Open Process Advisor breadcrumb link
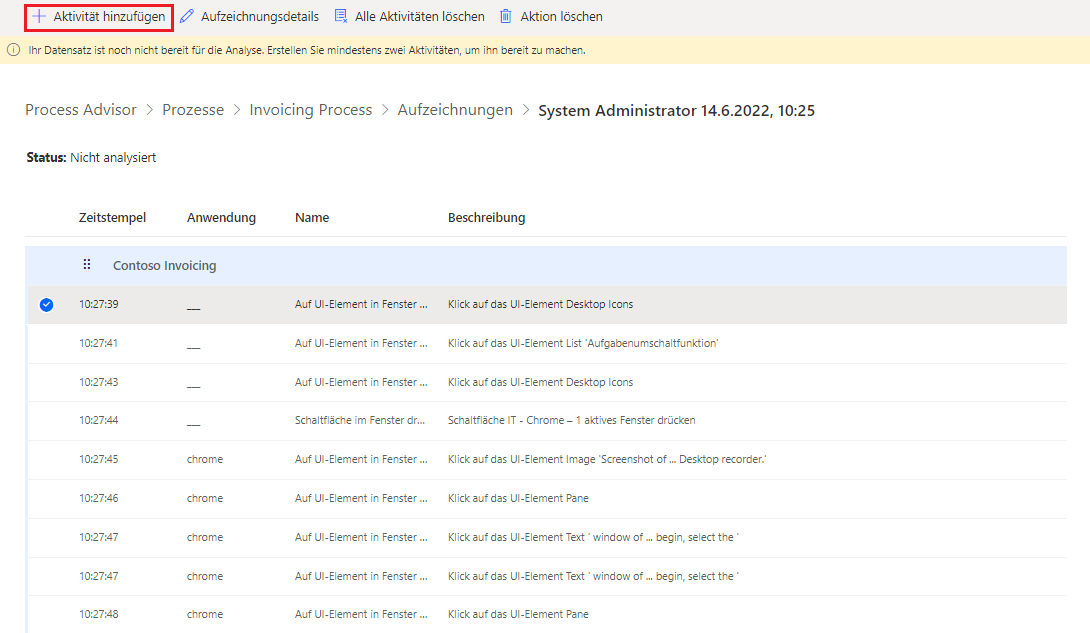Screen dimensions: 1090x633 [x=81, y=110]
